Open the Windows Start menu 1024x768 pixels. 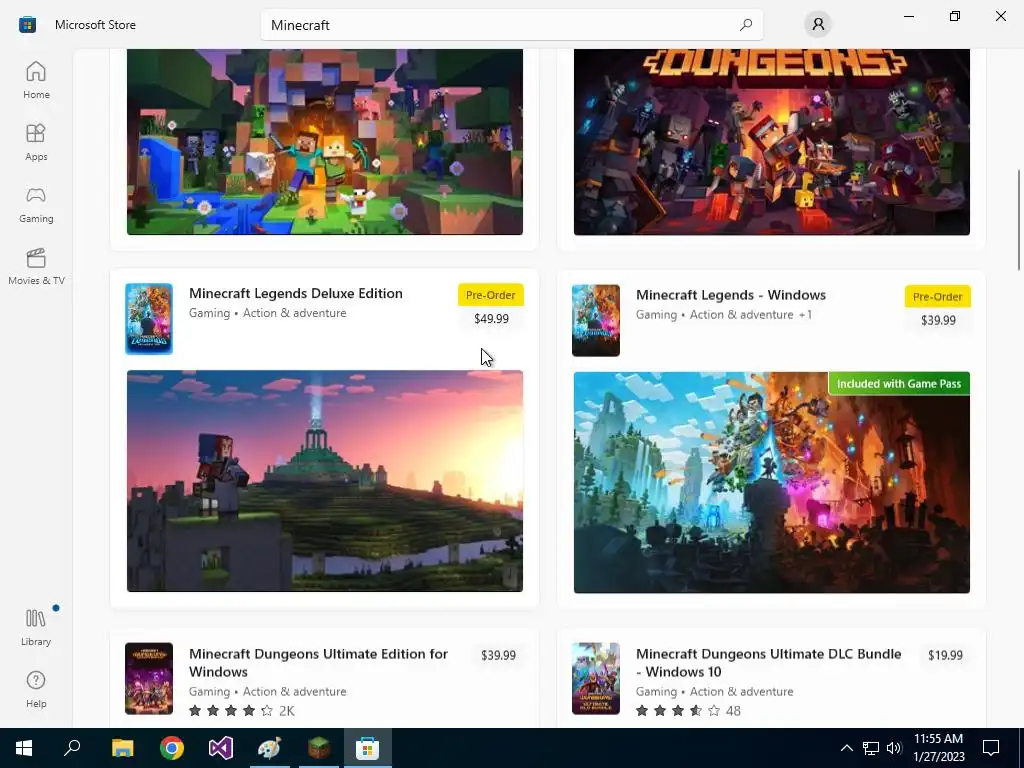[x=24, y=748]
